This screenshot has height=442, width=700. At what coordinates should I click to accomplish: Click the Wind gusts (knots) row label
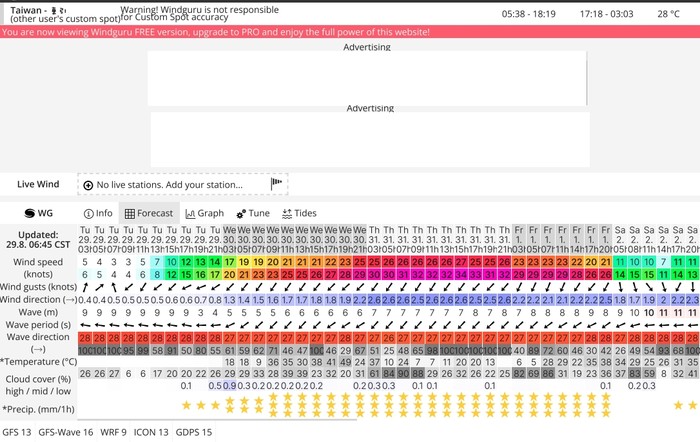38,287
